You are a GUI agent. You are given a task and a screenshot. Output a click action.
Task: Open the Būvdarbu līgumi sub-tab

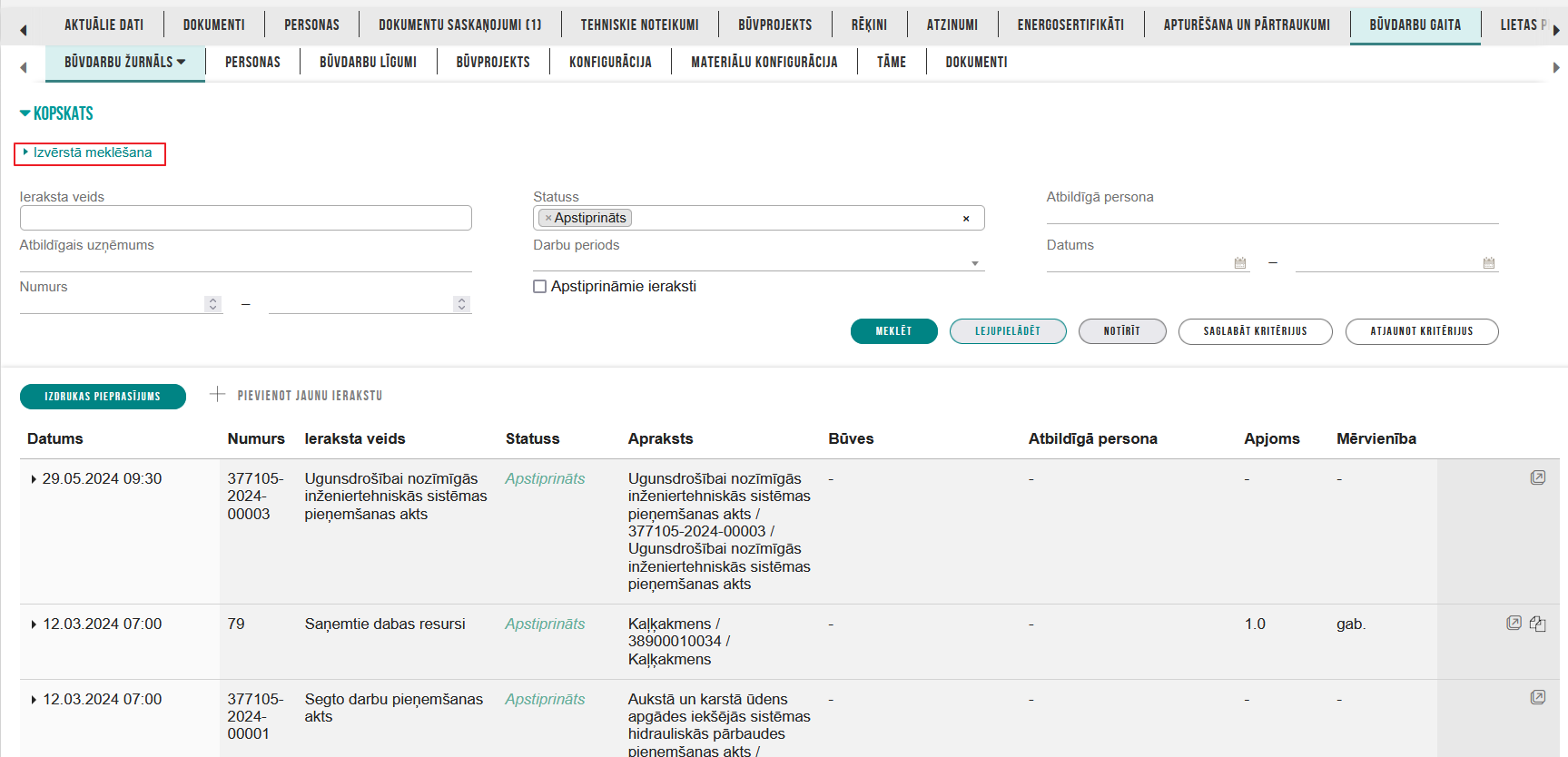click(368, 62)
